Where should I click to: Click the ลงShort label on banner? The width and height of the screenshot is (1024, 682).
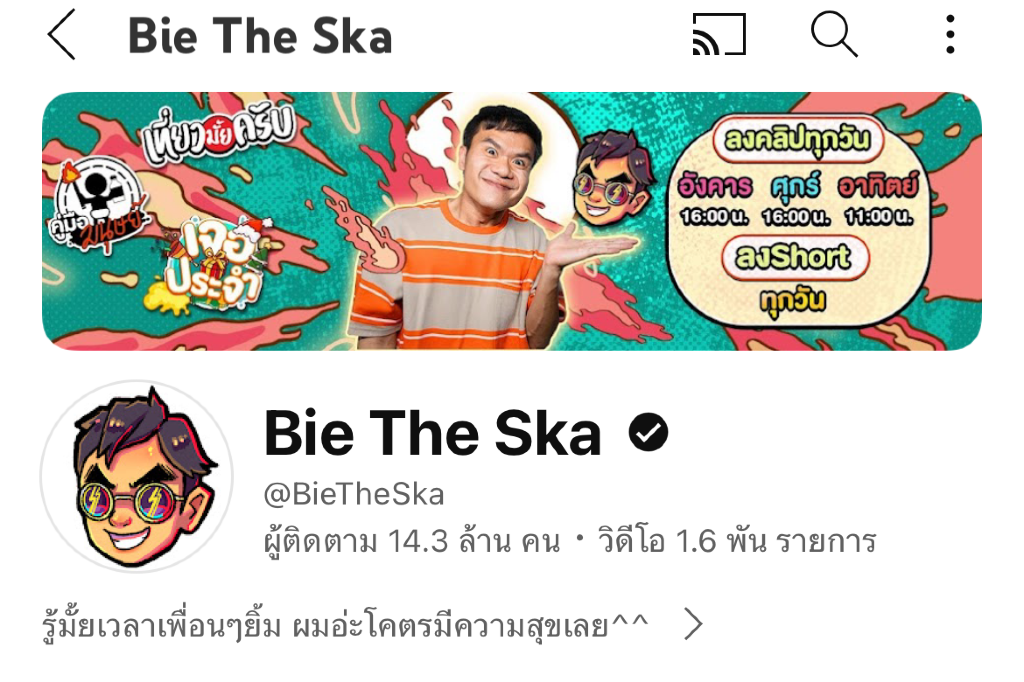795,257
